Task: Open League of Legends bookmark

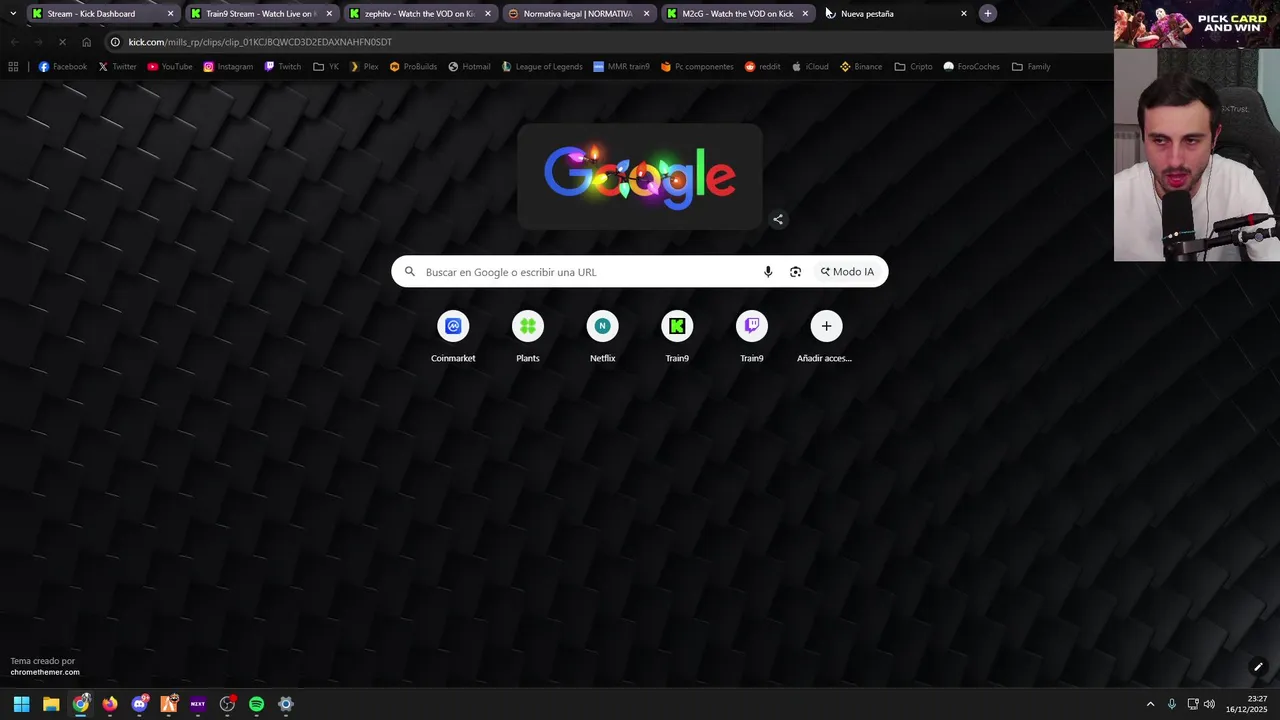Action: 542,67
